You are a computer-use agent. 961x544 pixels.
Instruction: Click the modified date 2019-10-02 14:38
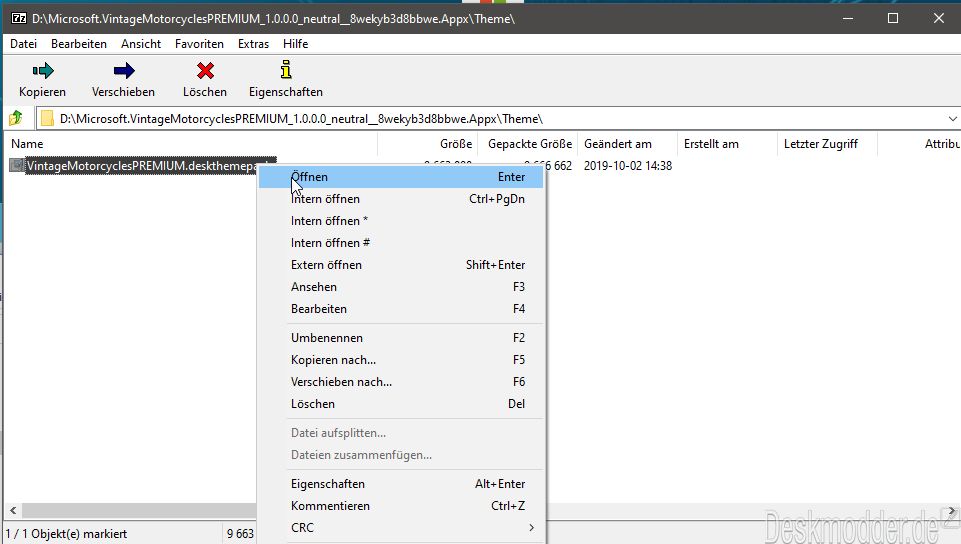point(628,166)
